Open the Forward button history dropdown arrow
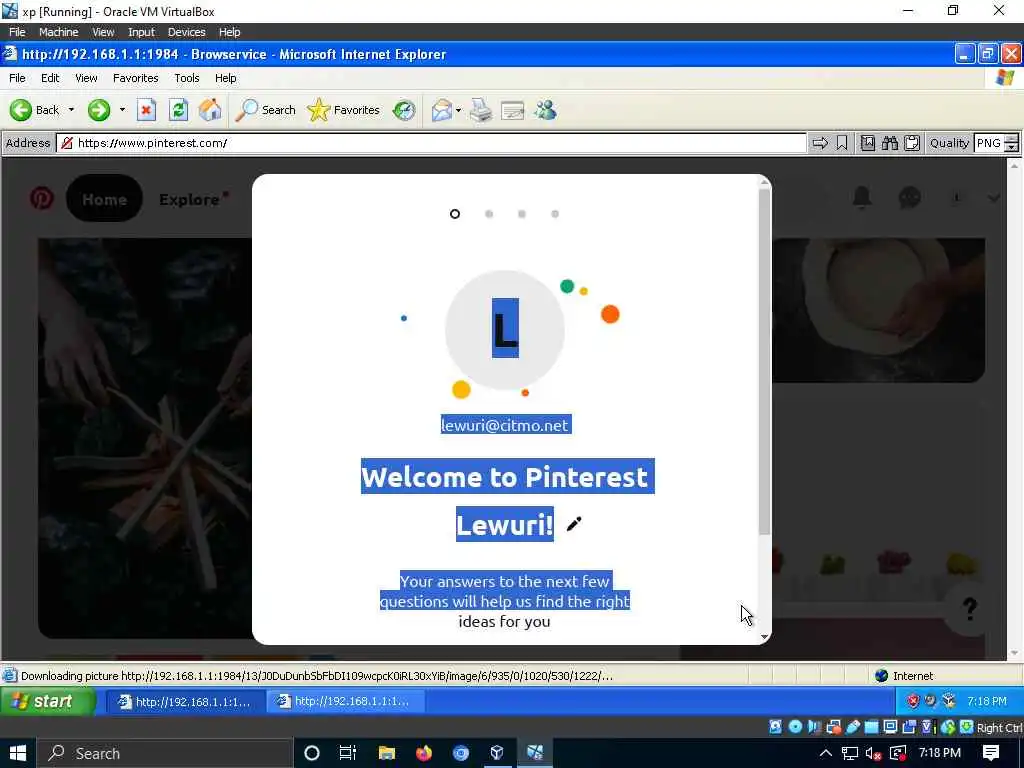This screenshot has height=768, width=1024. click(122, 110)
